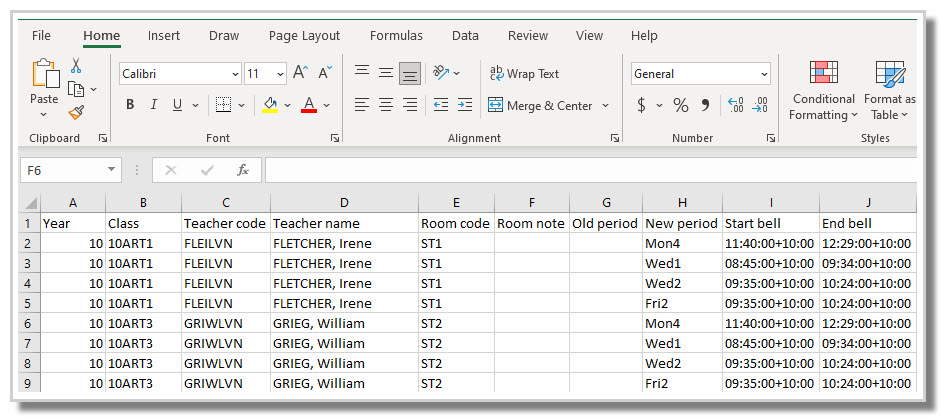This screenshot has height=418, width=941.
Task: Click Select All corner triangle
Action: 31,203
